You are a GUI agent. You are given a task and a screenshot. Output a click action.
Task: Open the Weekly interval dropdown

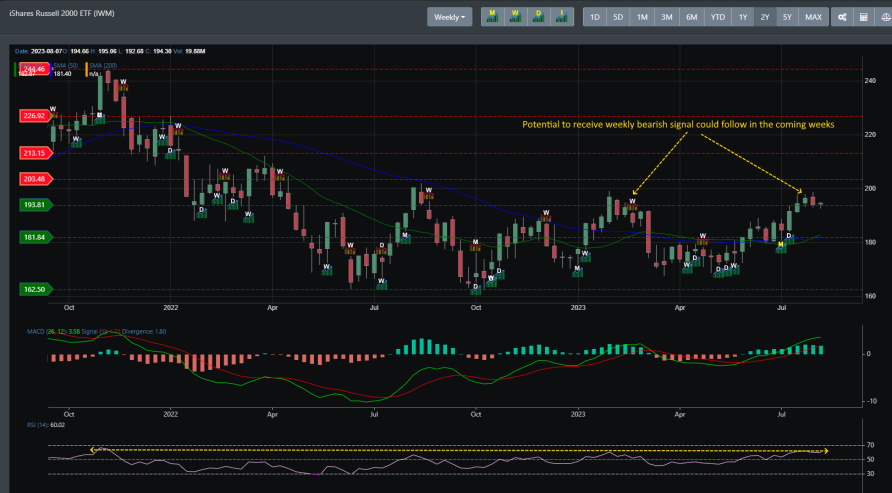(449, 17)
